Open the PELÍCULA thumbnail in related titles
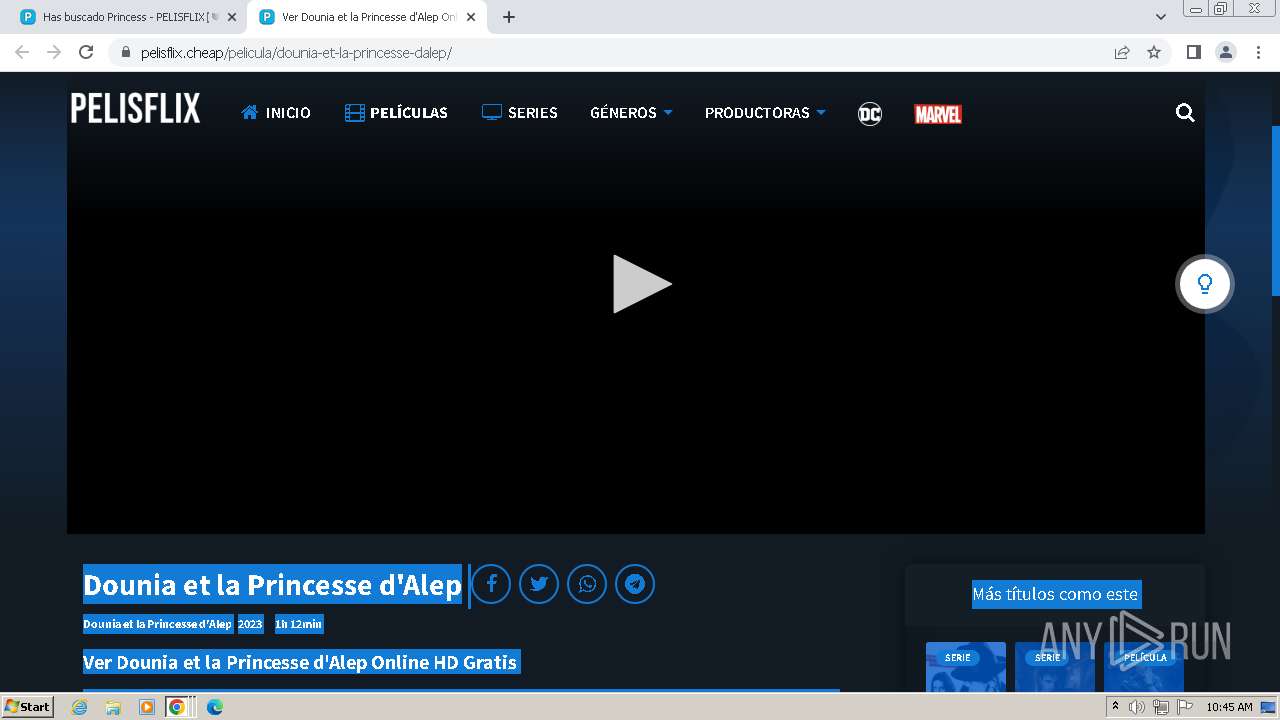Screen dimensions: 1280x720 pyautogui.click(x=1144, y=668)
